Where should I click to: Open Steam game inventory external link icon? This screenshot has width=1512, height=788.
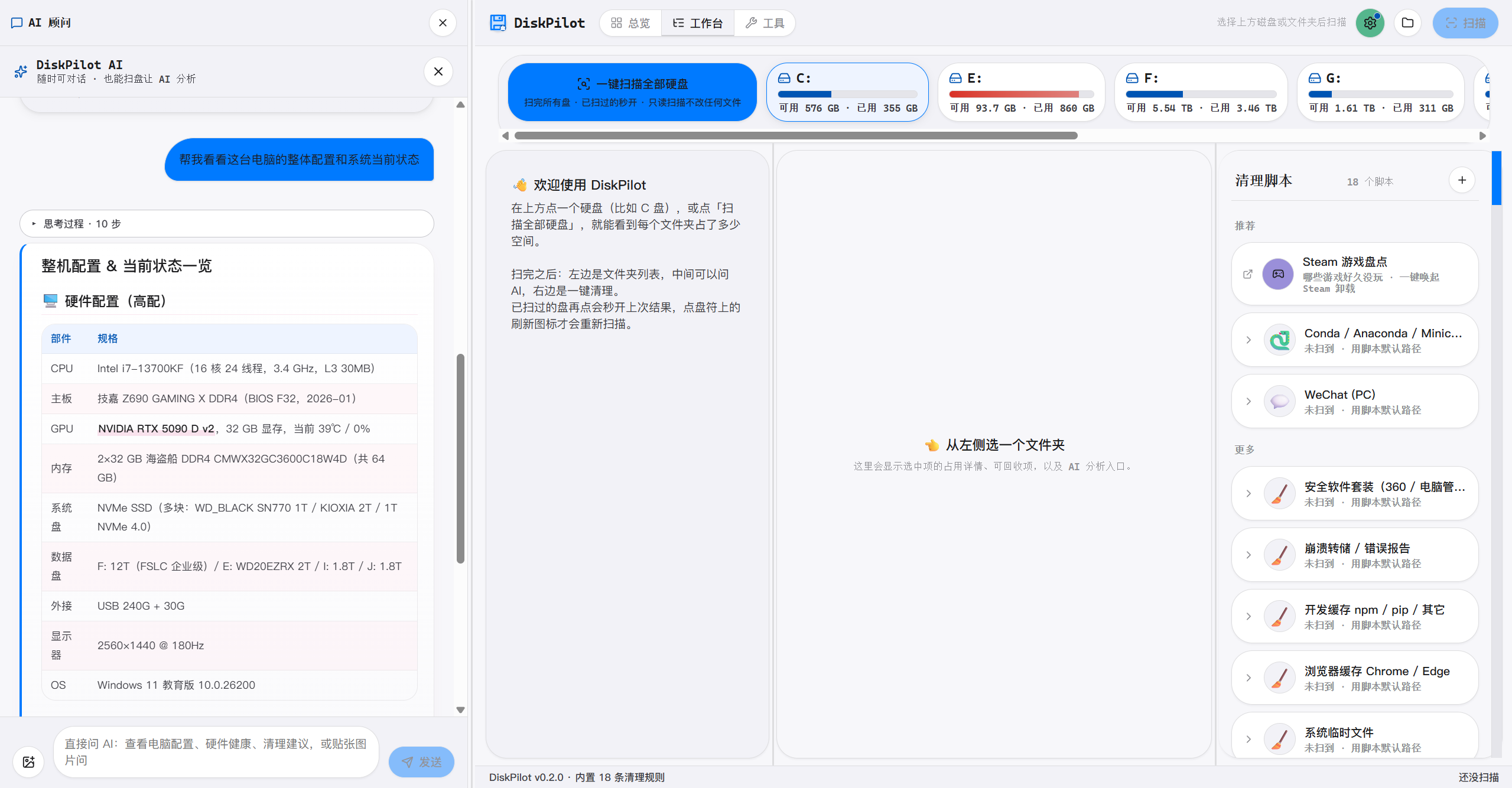(1248, 274)
